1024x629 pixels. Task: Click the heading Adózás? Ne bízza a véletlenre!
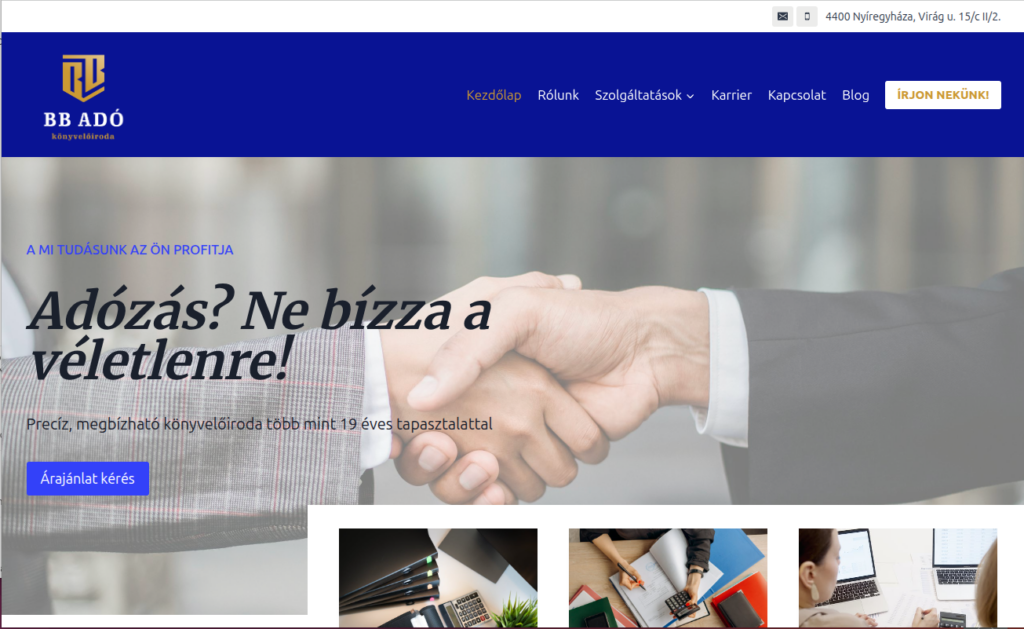(x=259, y=336)
